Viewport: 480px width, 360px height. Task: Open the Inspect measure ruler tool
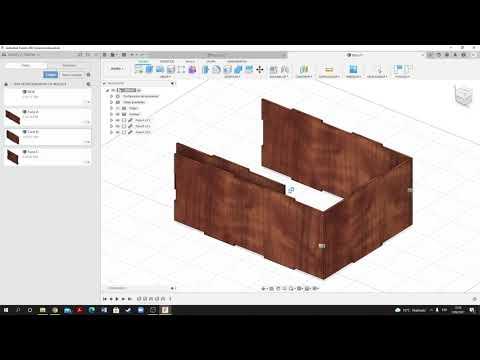tap(329, 69)
